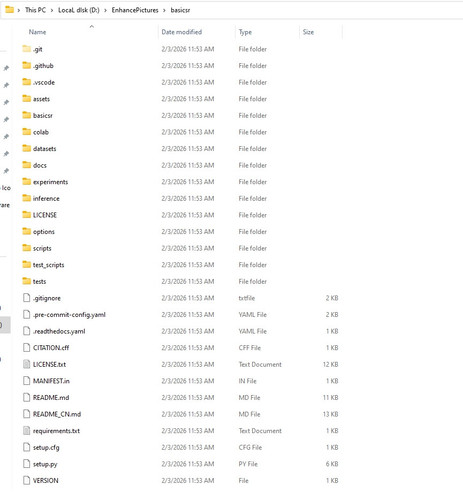Select the README_CN.md file icon
Image resolution: width=463 pixels, height=500 pixels.
pos(27,414)
